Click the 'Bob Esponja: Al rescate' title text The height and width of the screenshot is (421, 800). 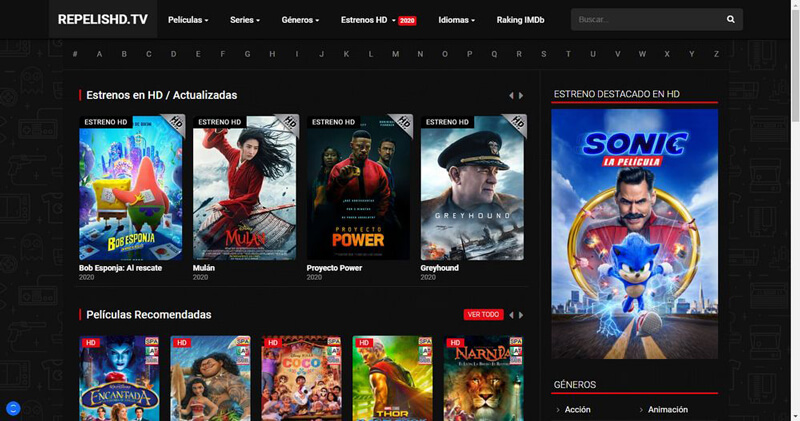pyautogui.click(x=120, y=268)
